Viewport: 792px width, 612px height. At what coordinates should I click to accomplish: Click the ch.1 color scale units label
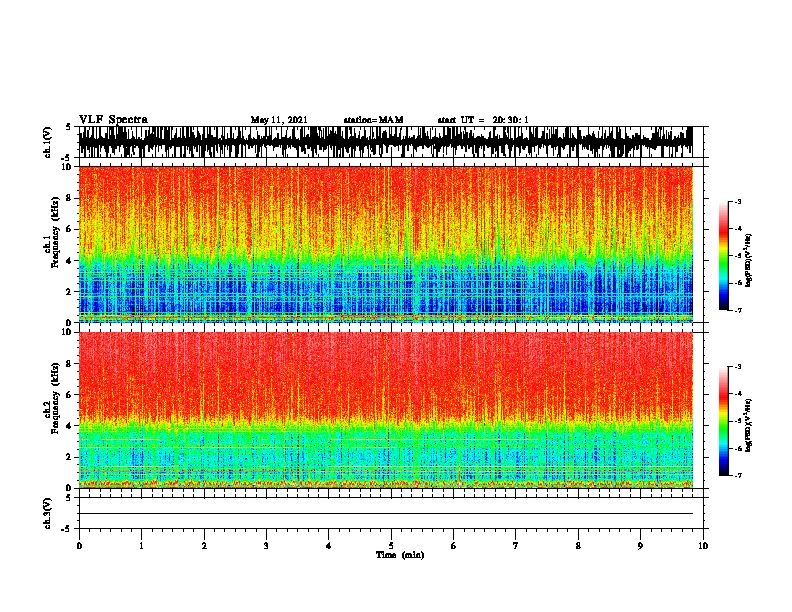[749, 260]
